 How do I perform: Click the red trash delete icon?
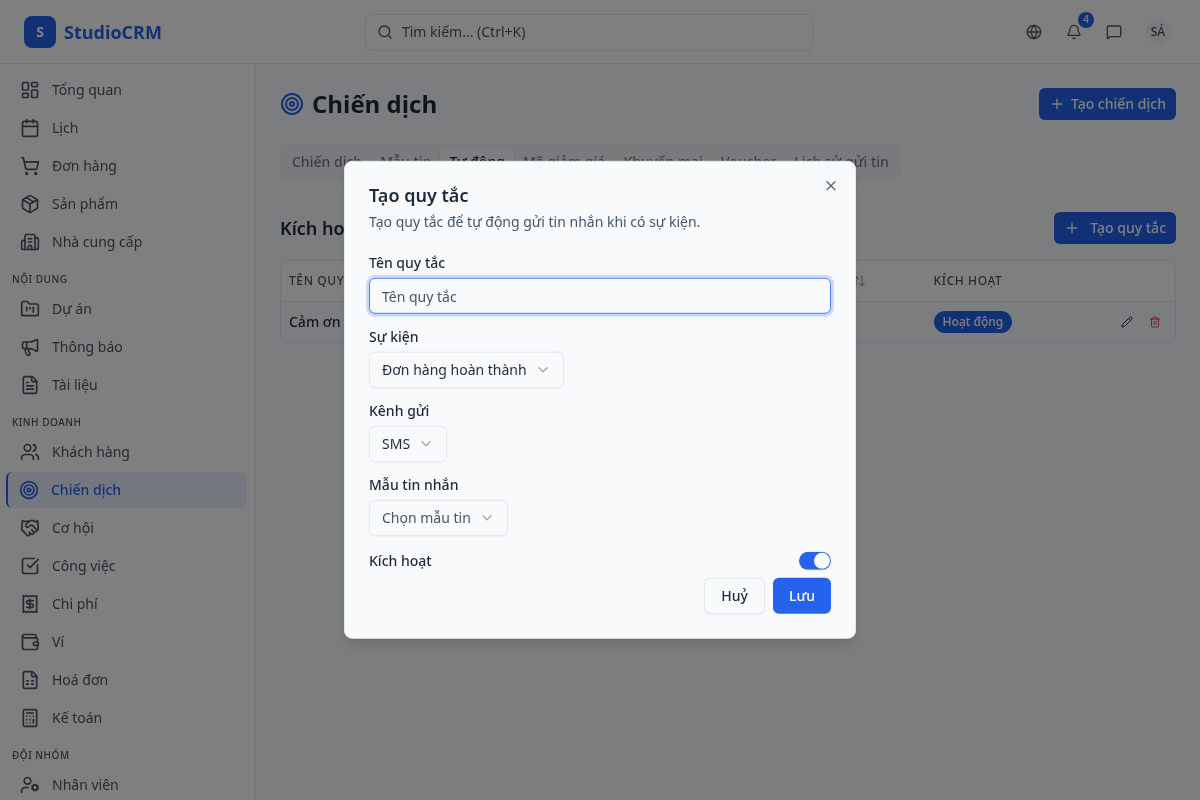(x=1155, y=322)
